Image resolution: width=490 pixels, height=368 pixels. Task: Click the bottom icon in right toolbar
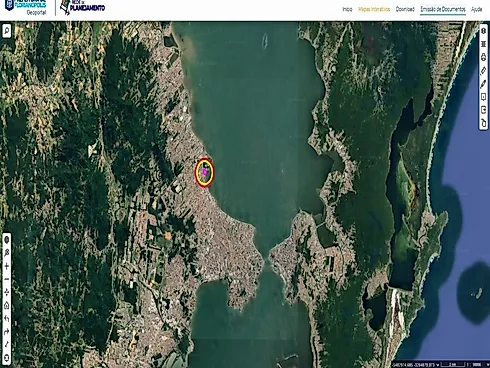(x=484, y=123)
